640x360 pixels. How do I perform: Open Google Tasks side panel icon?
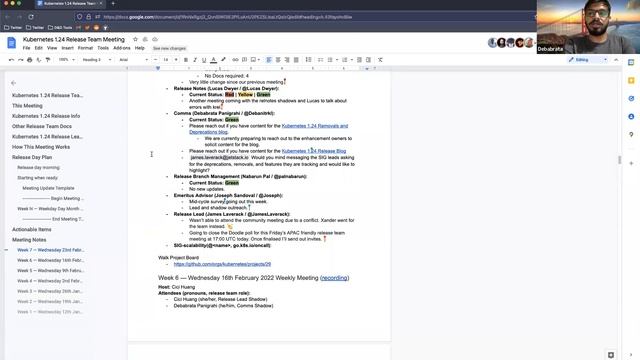tap(631, 98)
